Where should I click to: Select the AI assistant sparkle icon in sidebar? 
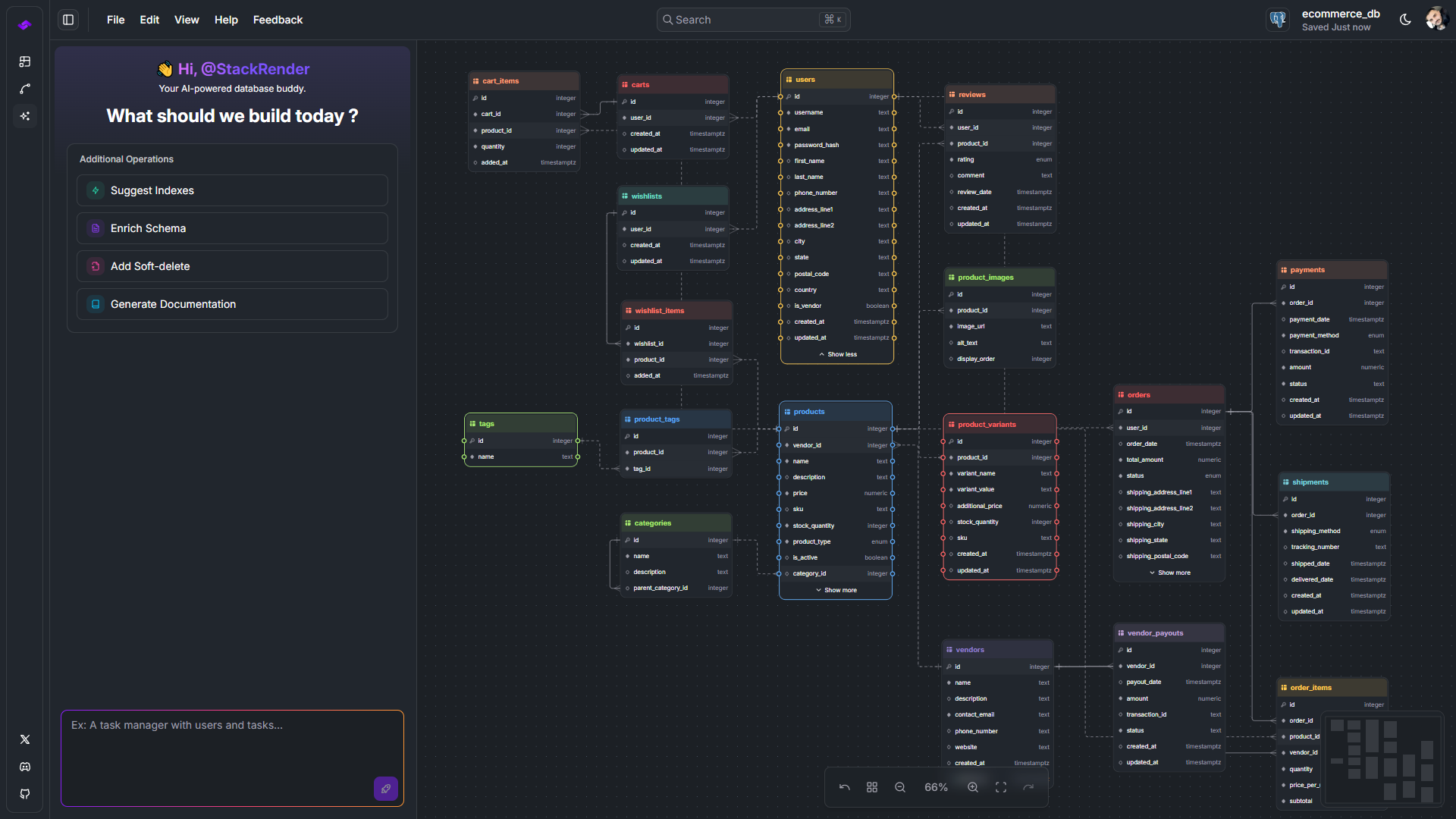pos(25,116)
